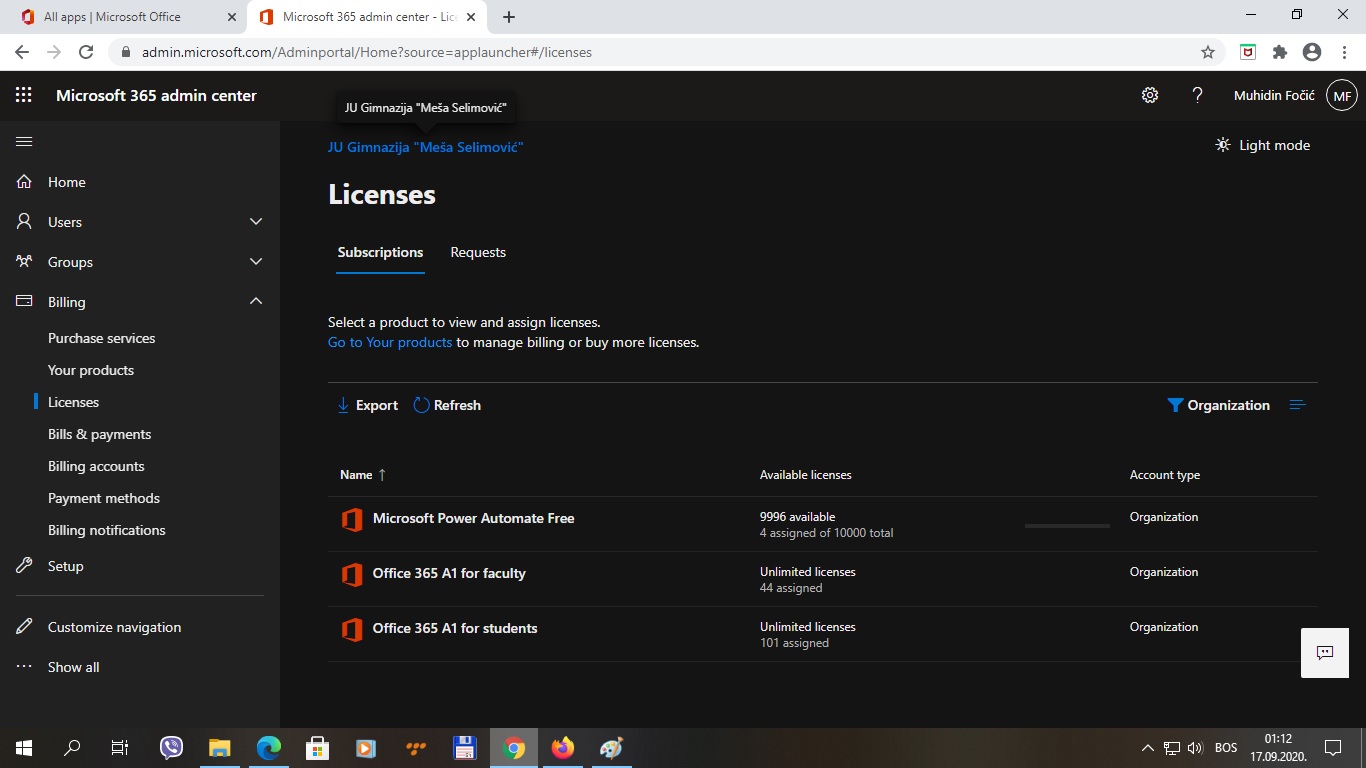Show hidden system tray icons
Viewport: 1366px width, 768px height.
(1148, 748)
